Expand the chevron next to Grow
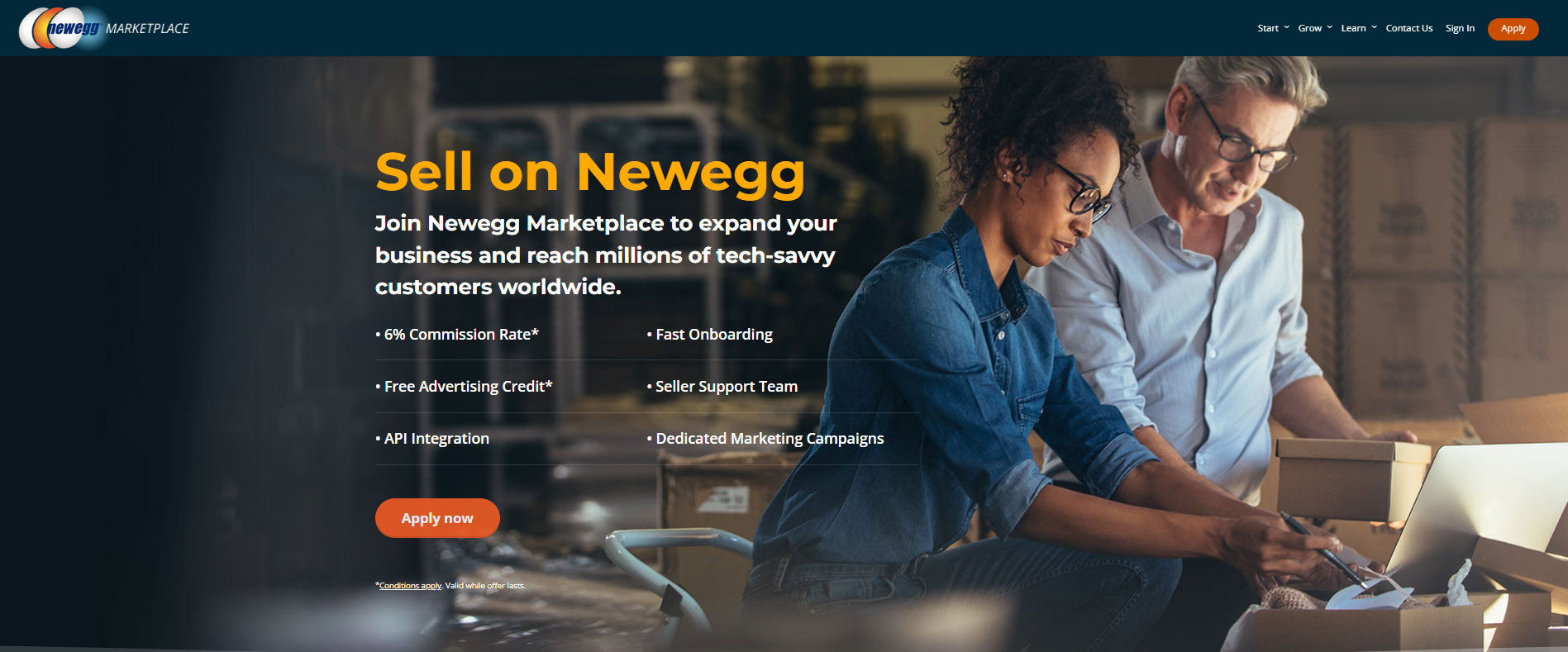The height and width of the screenshot is (652, 1568). (x=1329, y=27)
